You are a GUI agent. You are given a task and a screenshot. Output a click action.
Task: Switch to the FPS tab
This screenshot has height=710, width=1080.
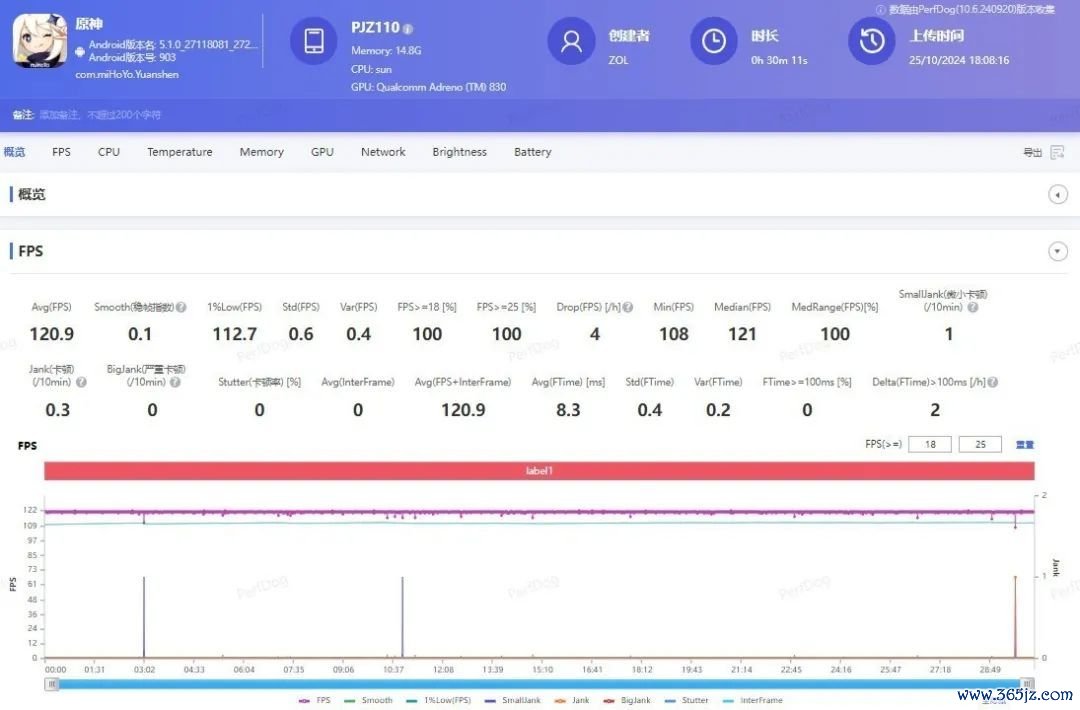61,152
